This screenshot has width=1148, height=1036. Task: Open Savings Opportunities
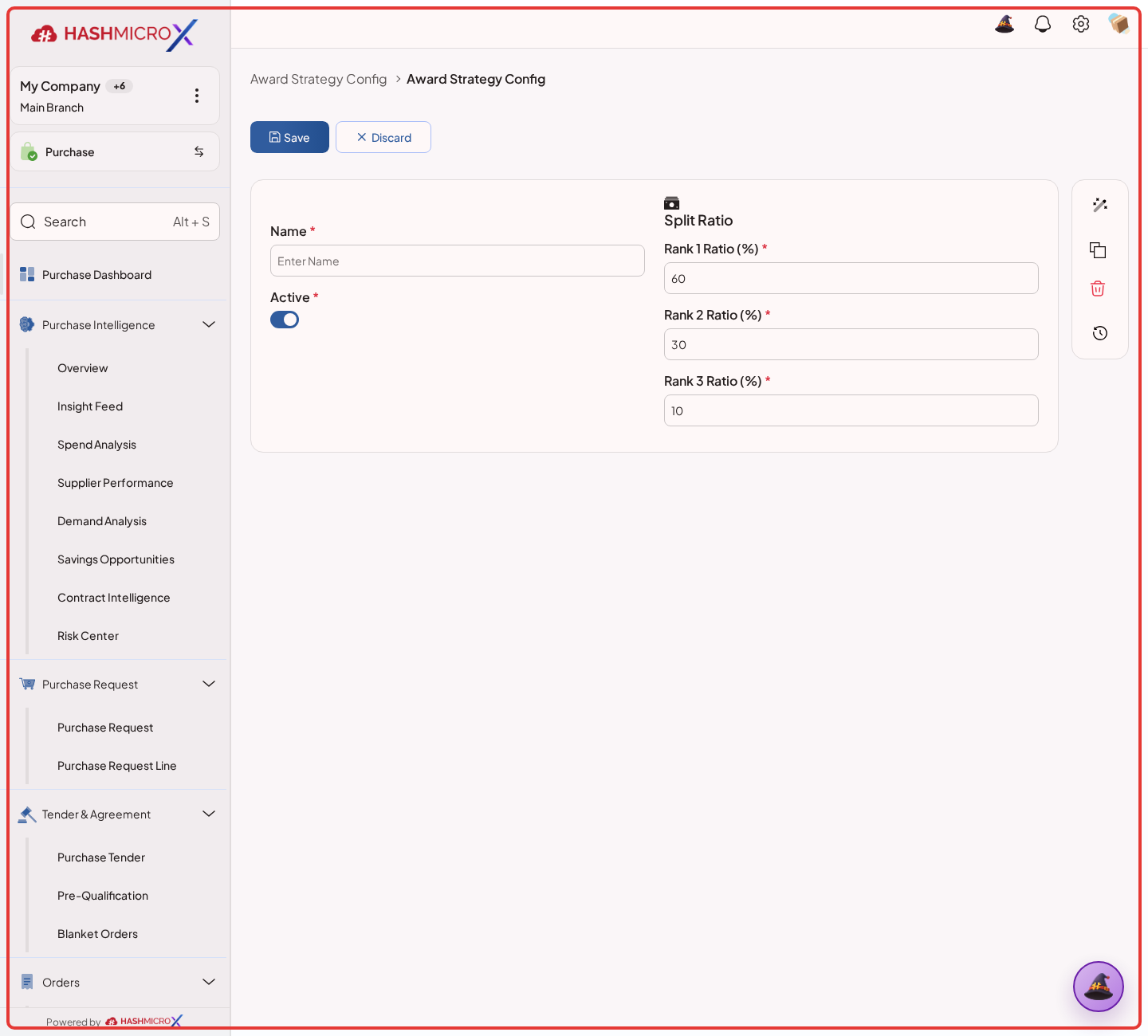click(x=116, y=559)
